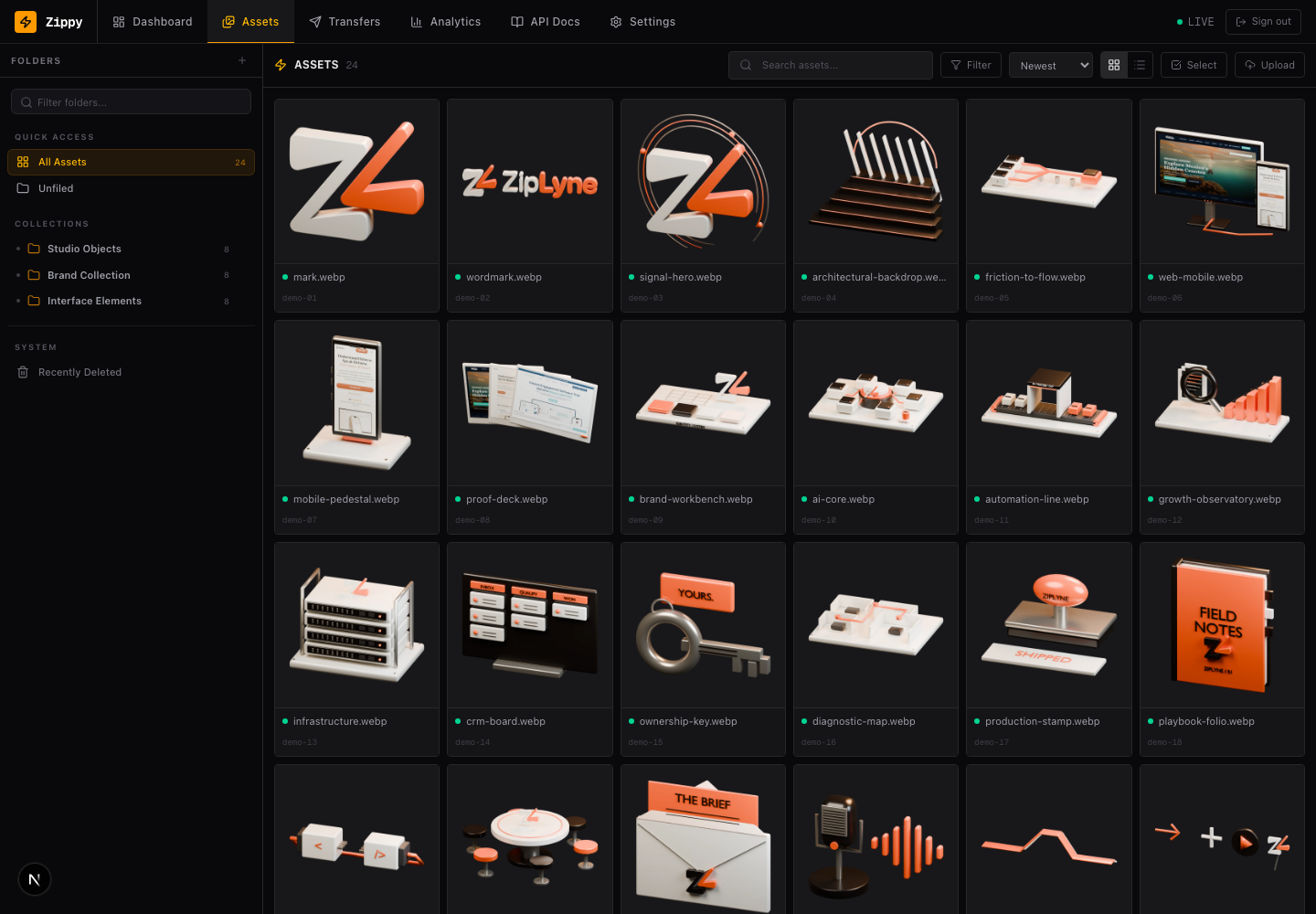Open the microphone waveform thumbnail
Screen dimensions: 1316x914
[876, 839]
